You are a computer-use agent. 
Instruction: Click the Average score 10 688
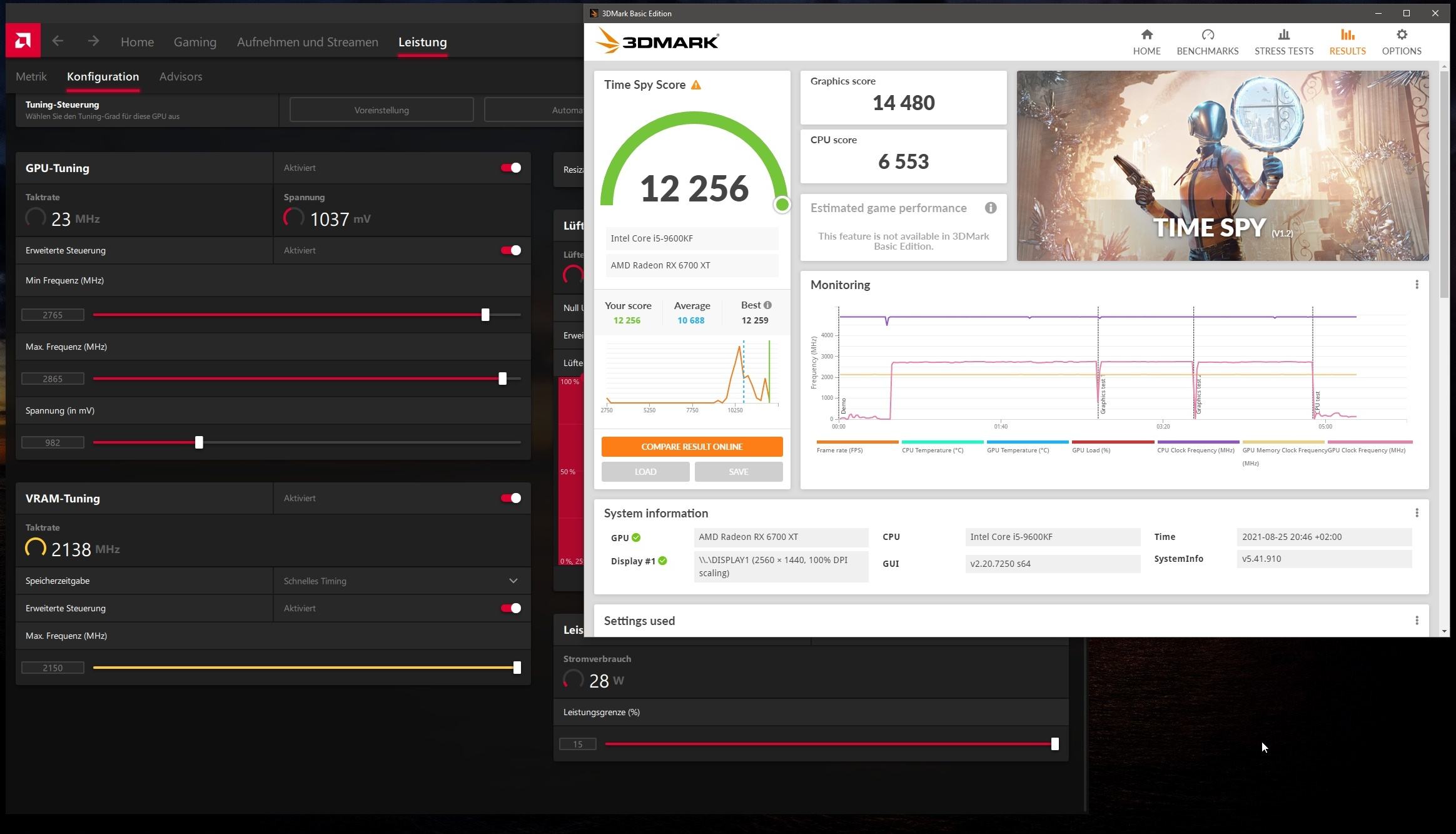(690, 320)
